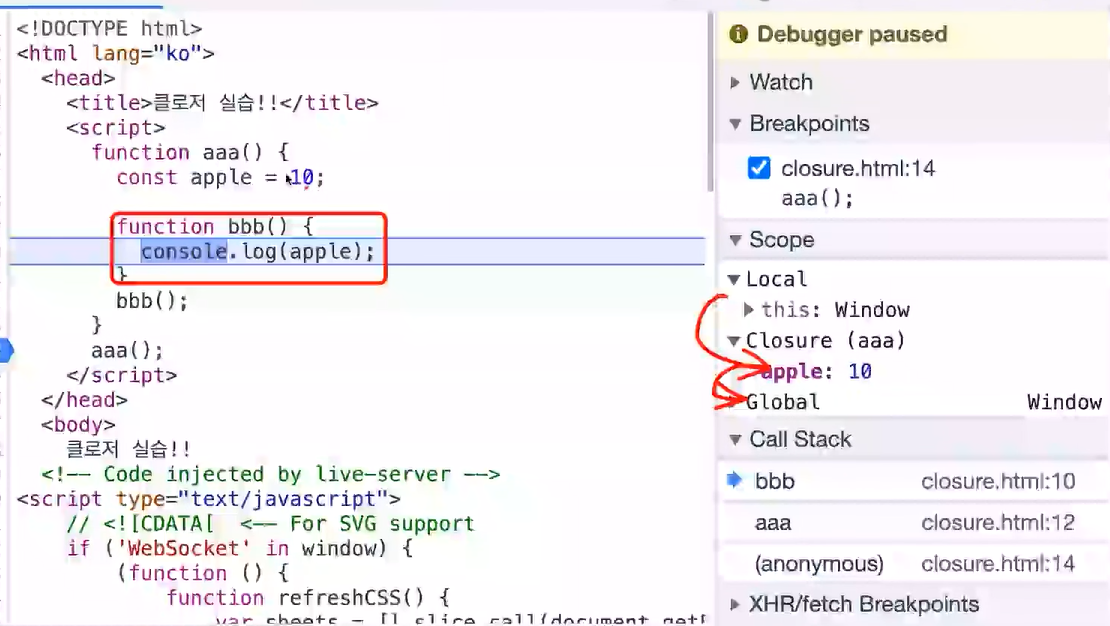
Task: Click the closure.html:14 breakpoint label
Action: (858, 169)
